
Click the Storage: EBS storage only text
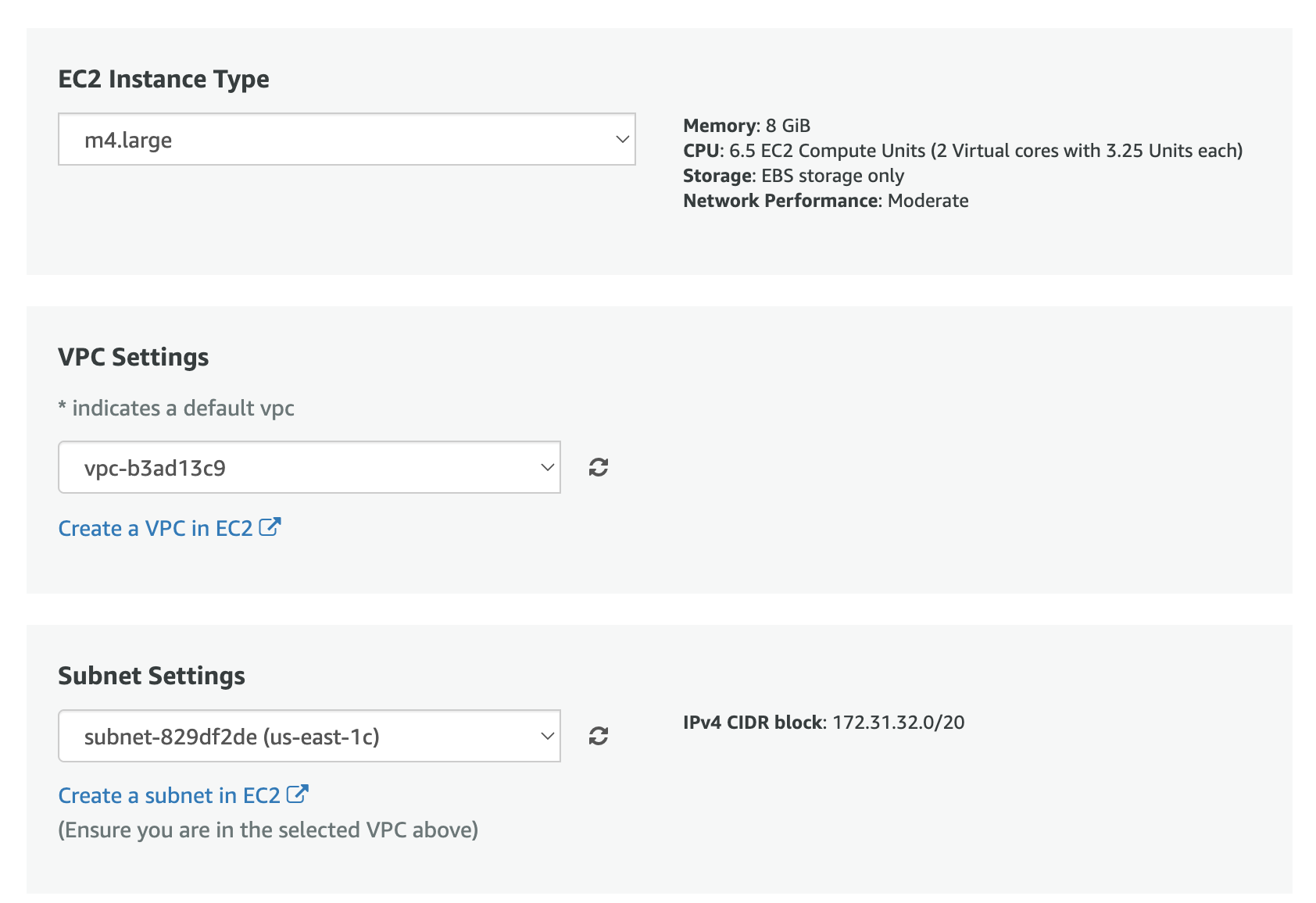point(793,176)
